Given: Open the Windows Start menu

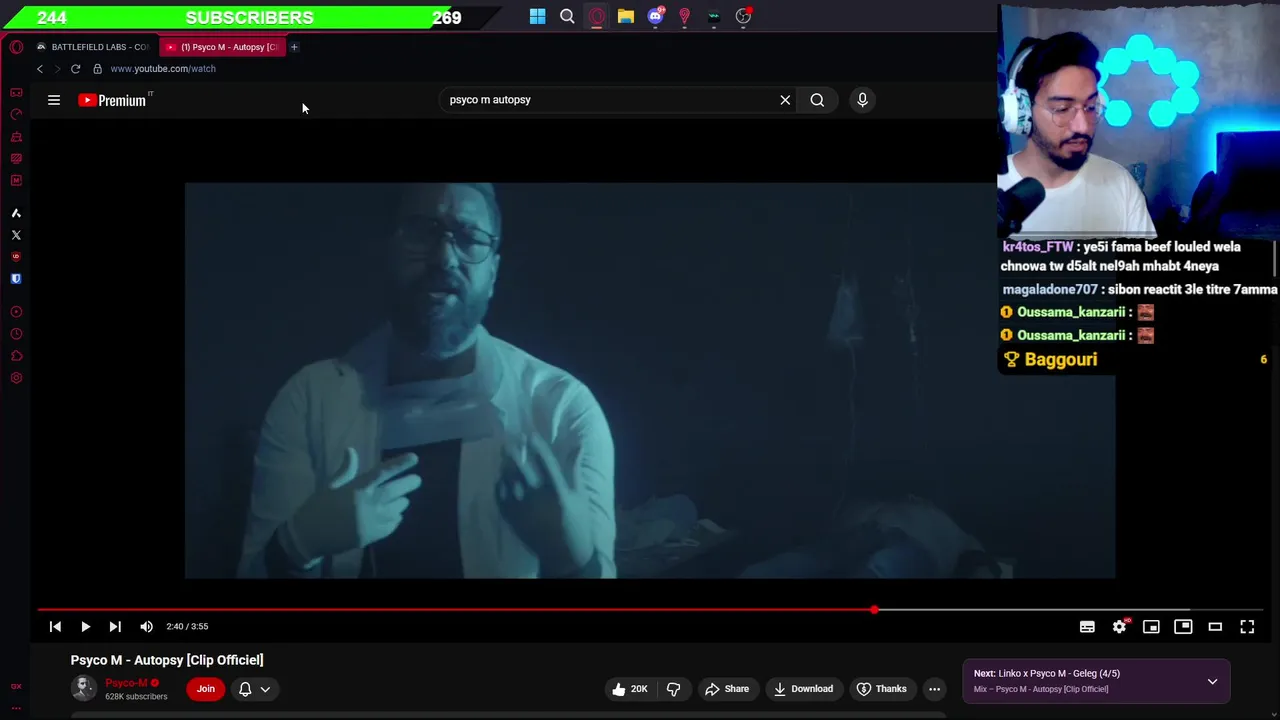Looking at the screenshot, I should click(x=538, y=16).
